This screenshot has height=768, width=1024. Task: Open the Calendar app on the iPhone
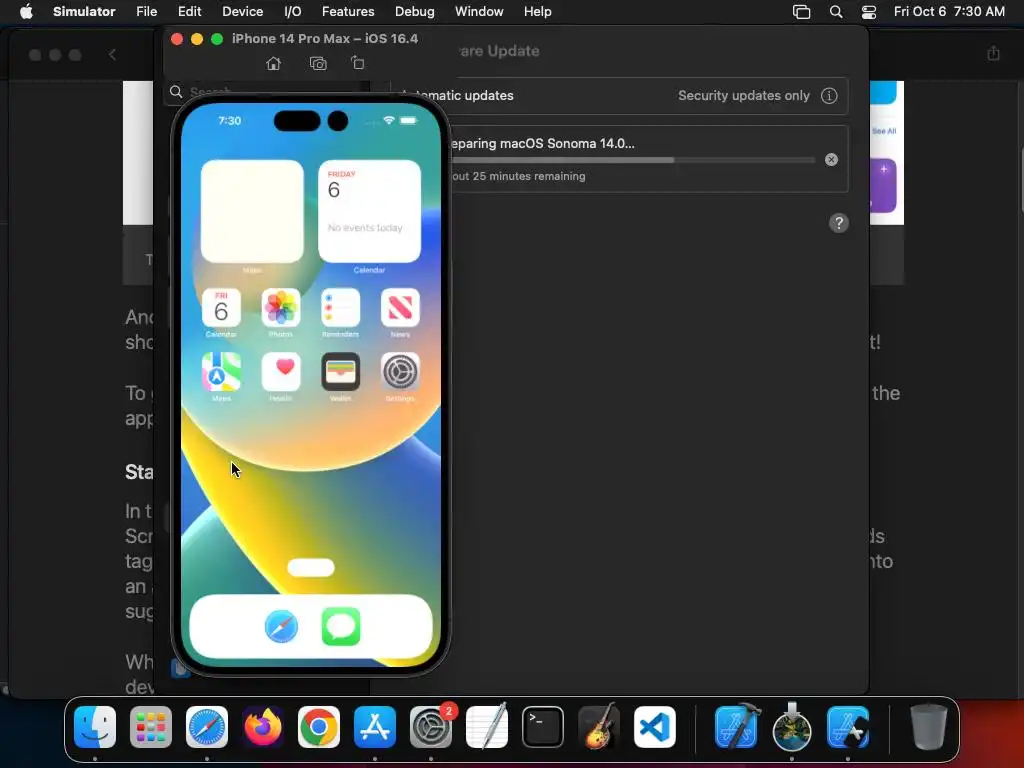(x=221, y=308)
